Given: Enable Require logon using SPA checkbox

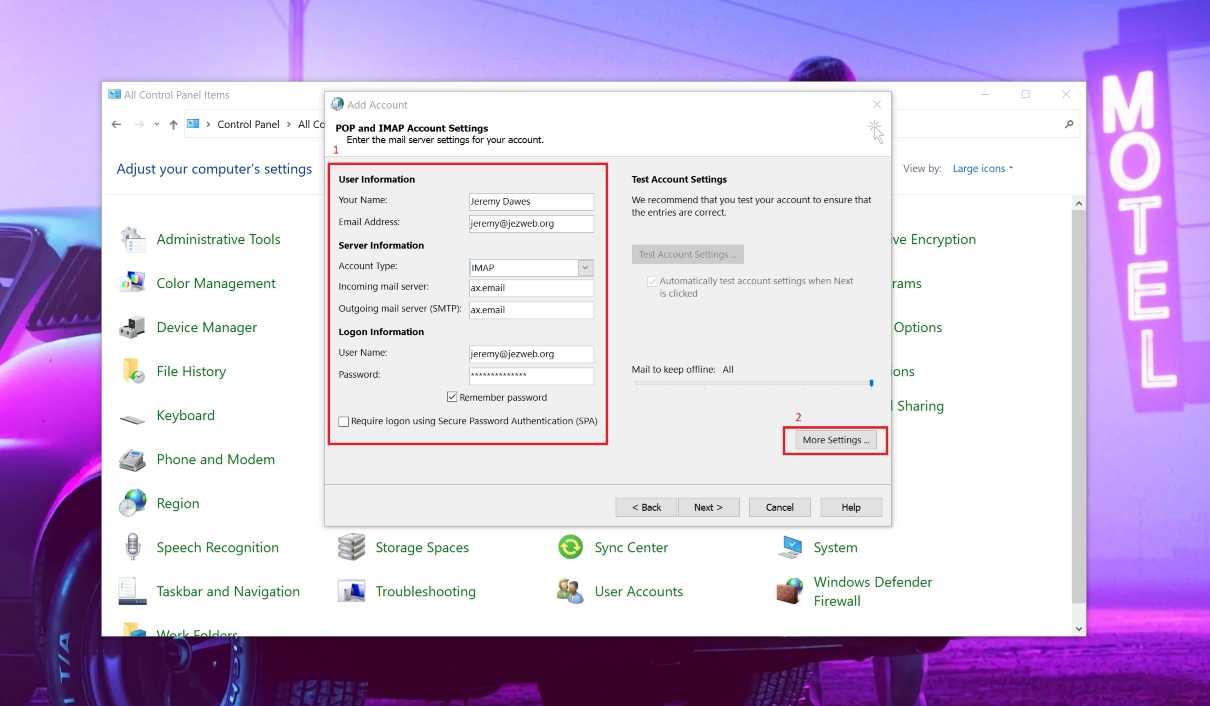Looking at the screenshot, I should pyautogui.click(x=344, y=422).
